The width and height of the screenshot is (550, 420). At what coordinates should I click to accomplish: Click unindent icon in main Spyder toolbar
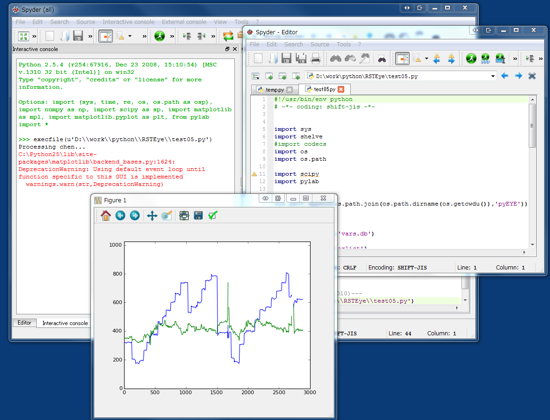201,36
